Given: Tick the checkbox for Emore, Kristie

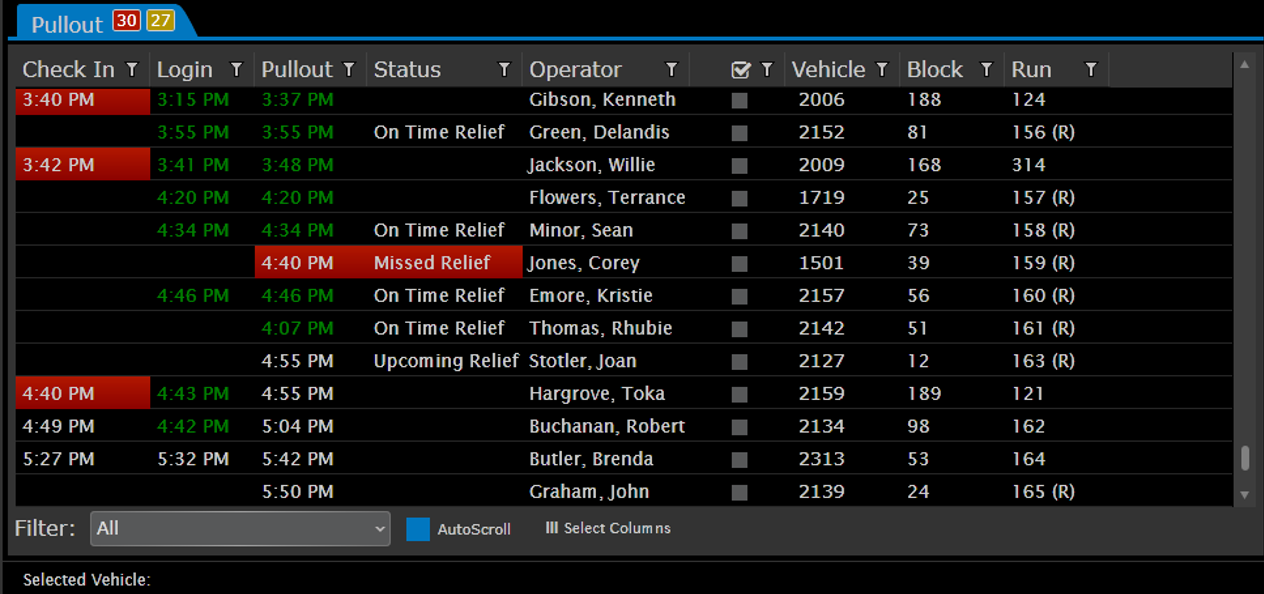Looking at the screenshot, I should click(x=739, y=296).
